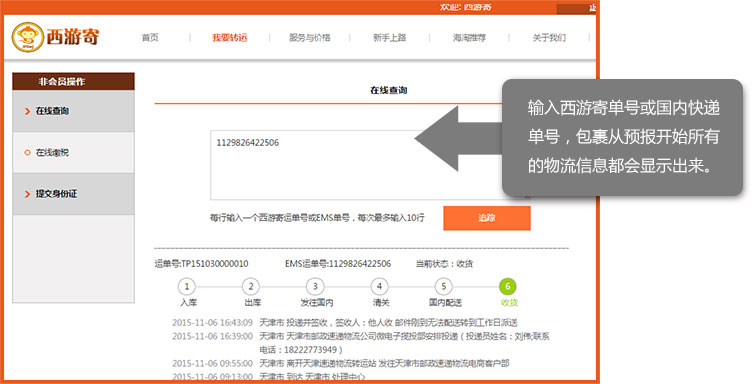Click EMS运单号 1129826422506 text

coord(338,264)
